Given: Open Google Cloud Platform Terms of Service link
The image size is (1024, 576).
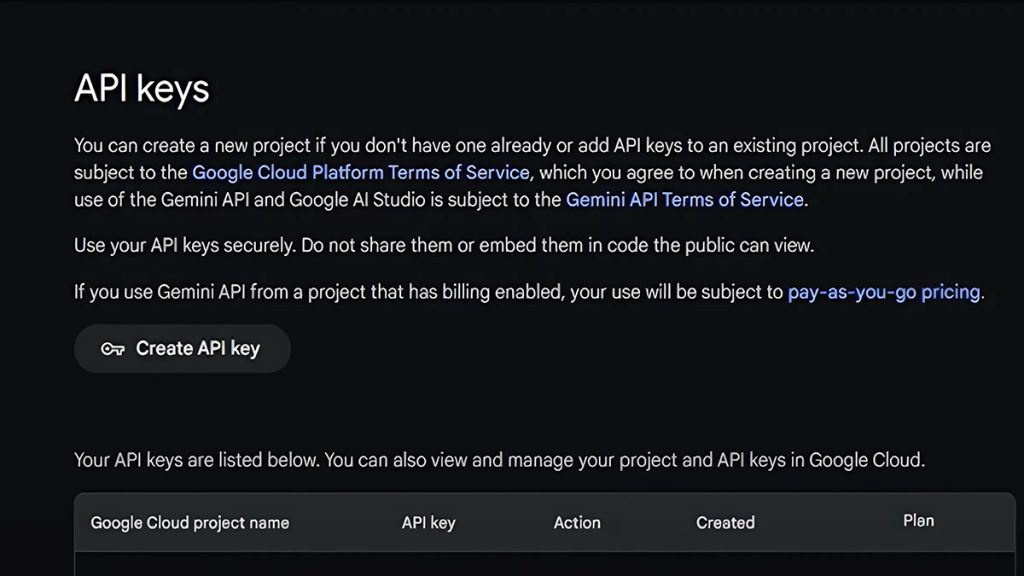Looking at the screenshot, I should pyautogui.click(x=360, y=172).
